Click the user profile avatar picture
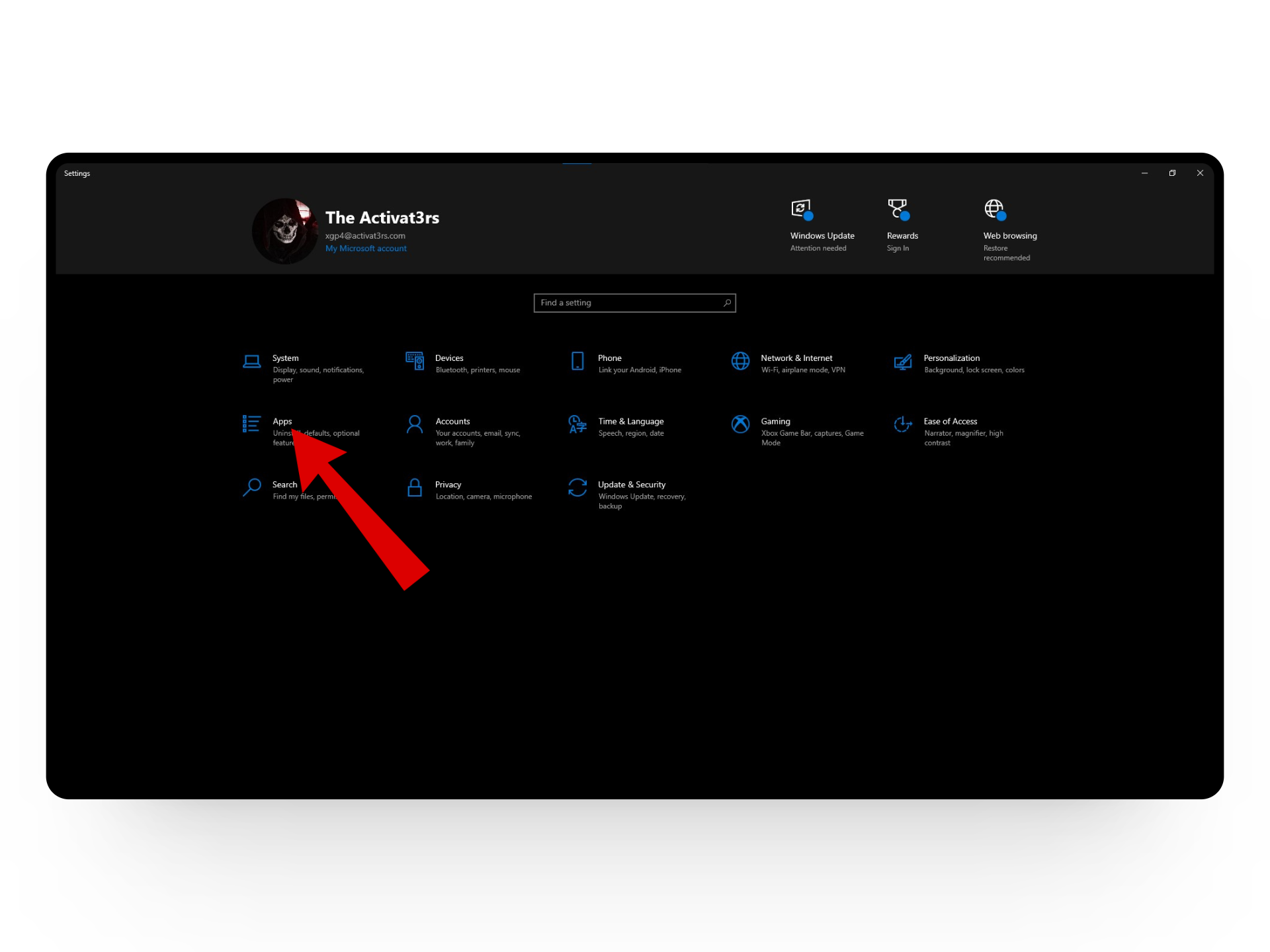 pyautogui.click(x=285, y=231)
